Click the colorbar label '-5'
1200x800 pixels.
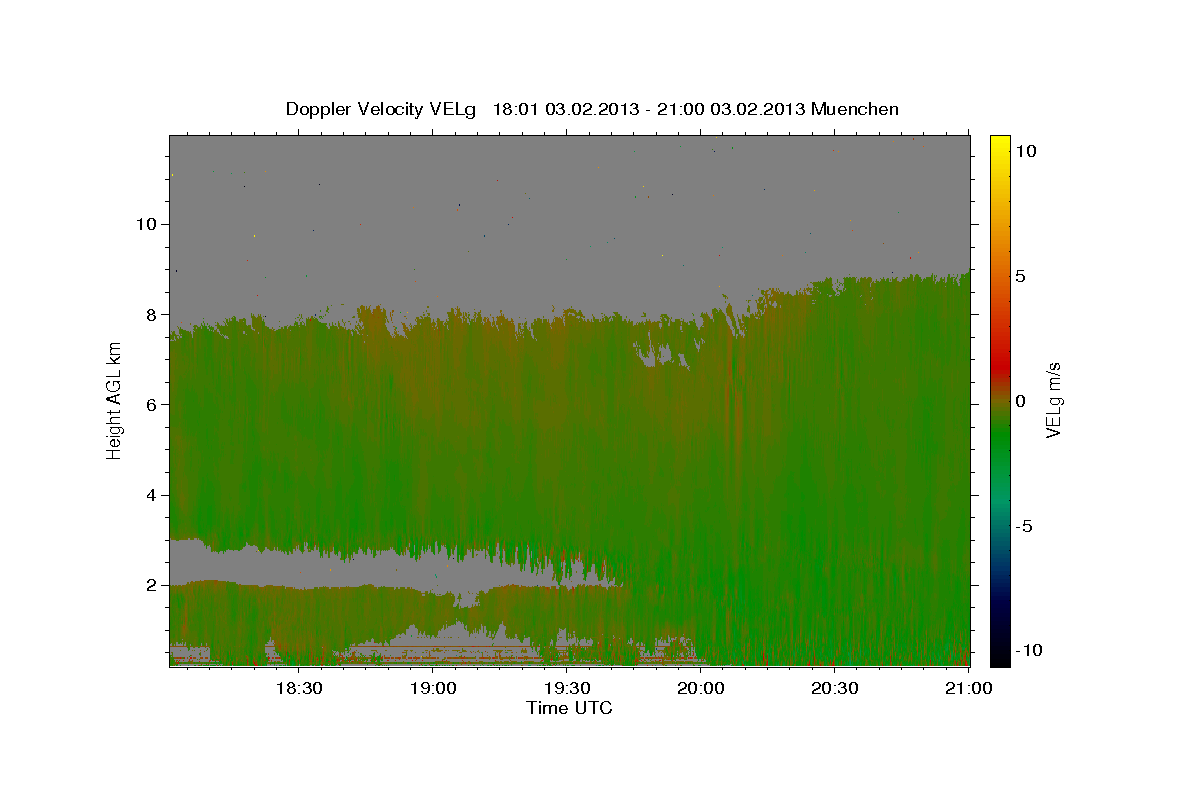tap(1024, 527)
